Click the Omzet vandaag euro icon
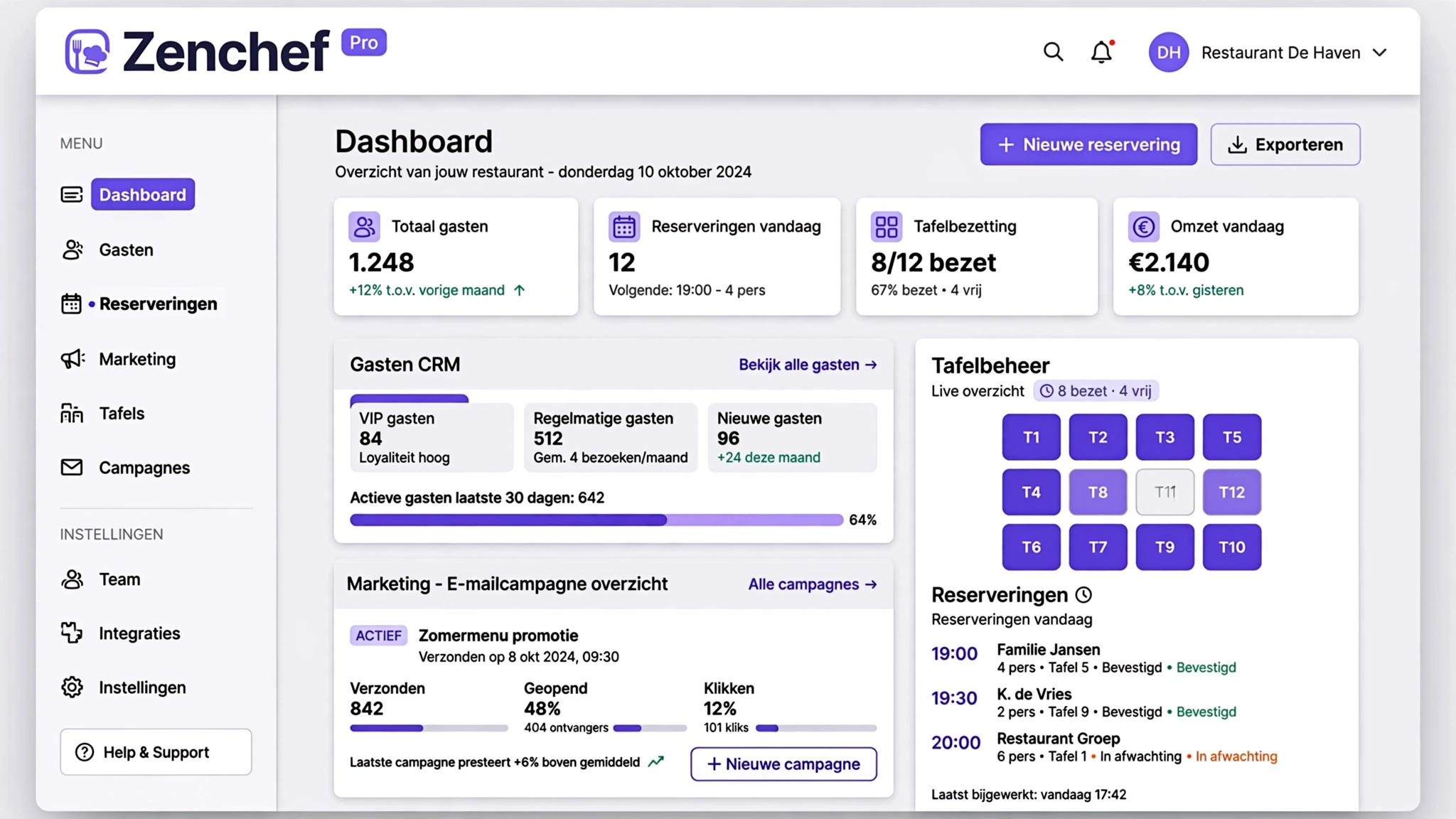Screen dimensions: 1456x819 [1143, 227]
